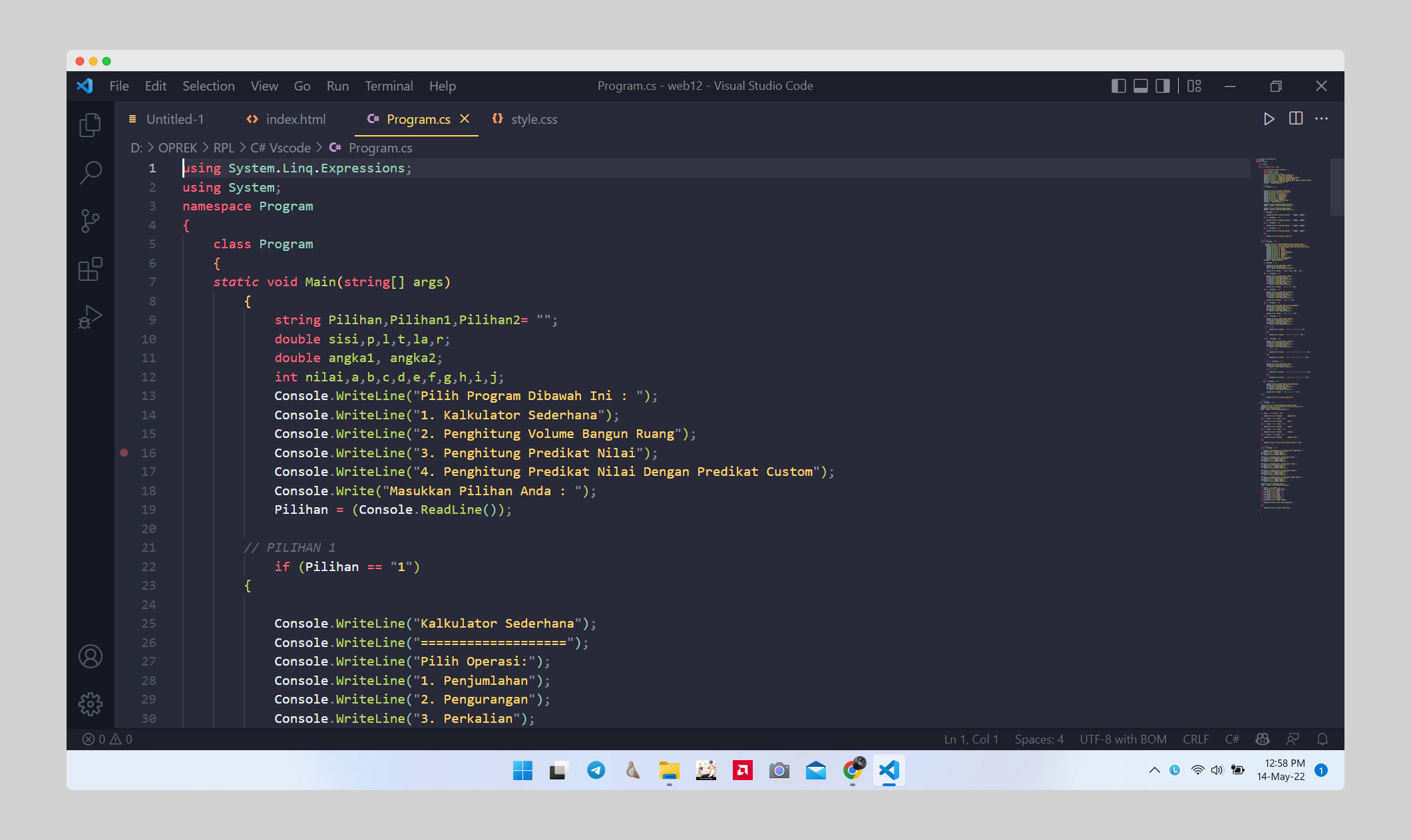This screenshot has height=840, width=1411.
Task: Open the Manage gear icon
Action: [x=91, y=704]
